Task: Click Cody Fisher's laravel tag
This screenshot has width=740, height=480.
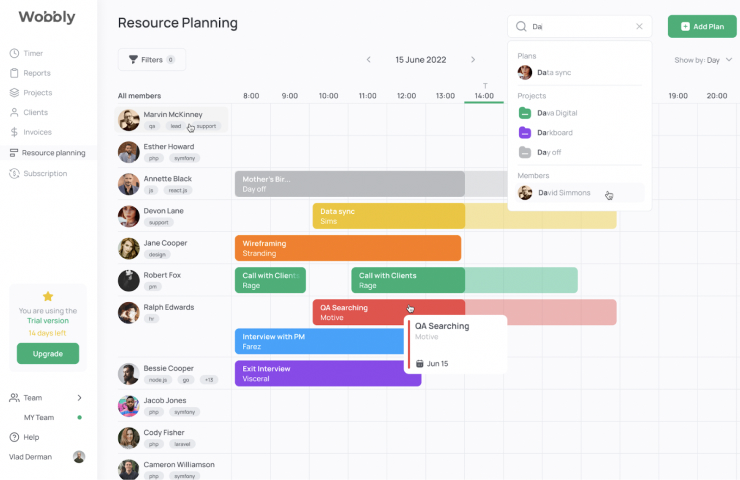Action: (x=182, y=444)
